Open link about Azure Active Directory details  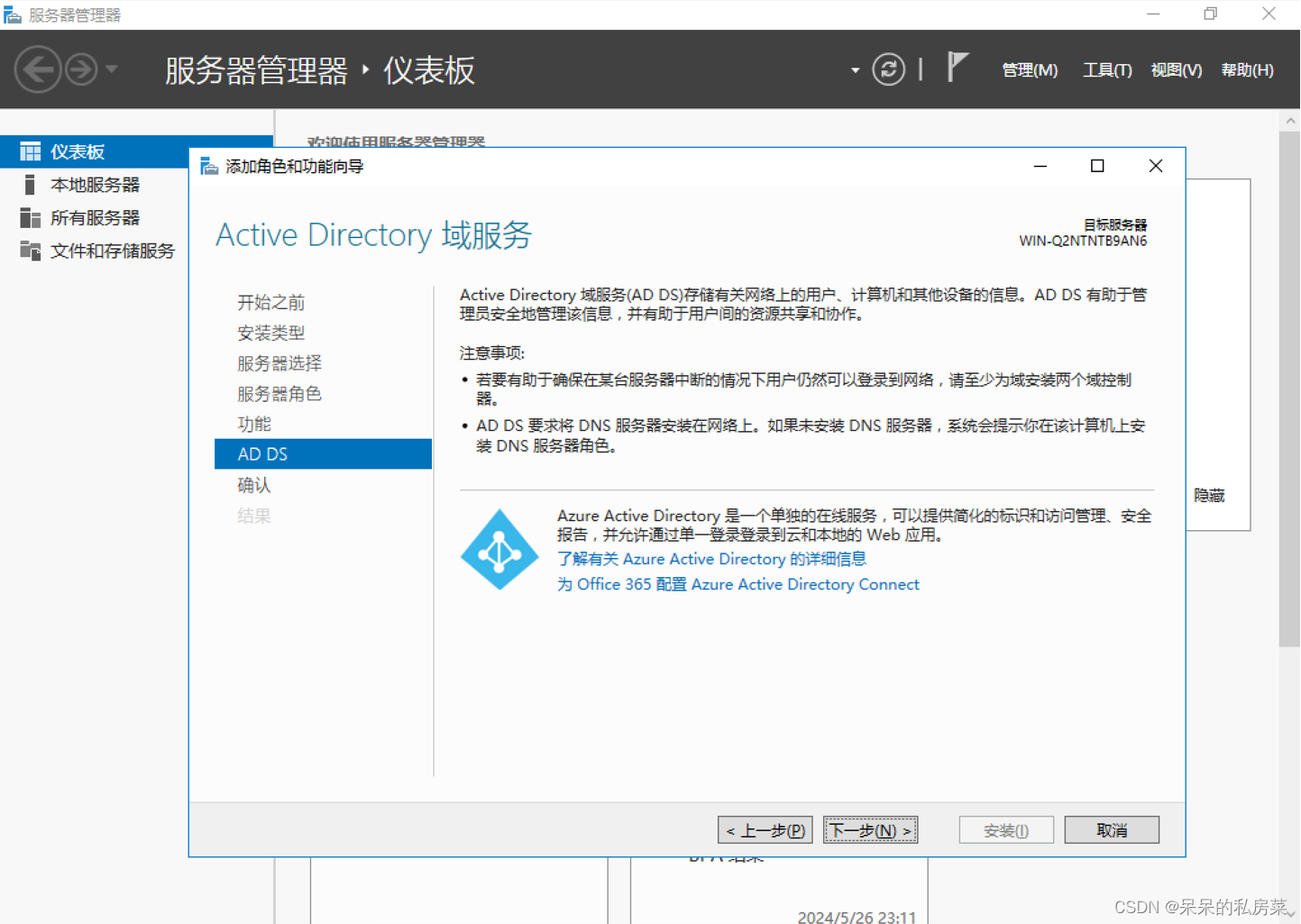[x=711, y=559]
